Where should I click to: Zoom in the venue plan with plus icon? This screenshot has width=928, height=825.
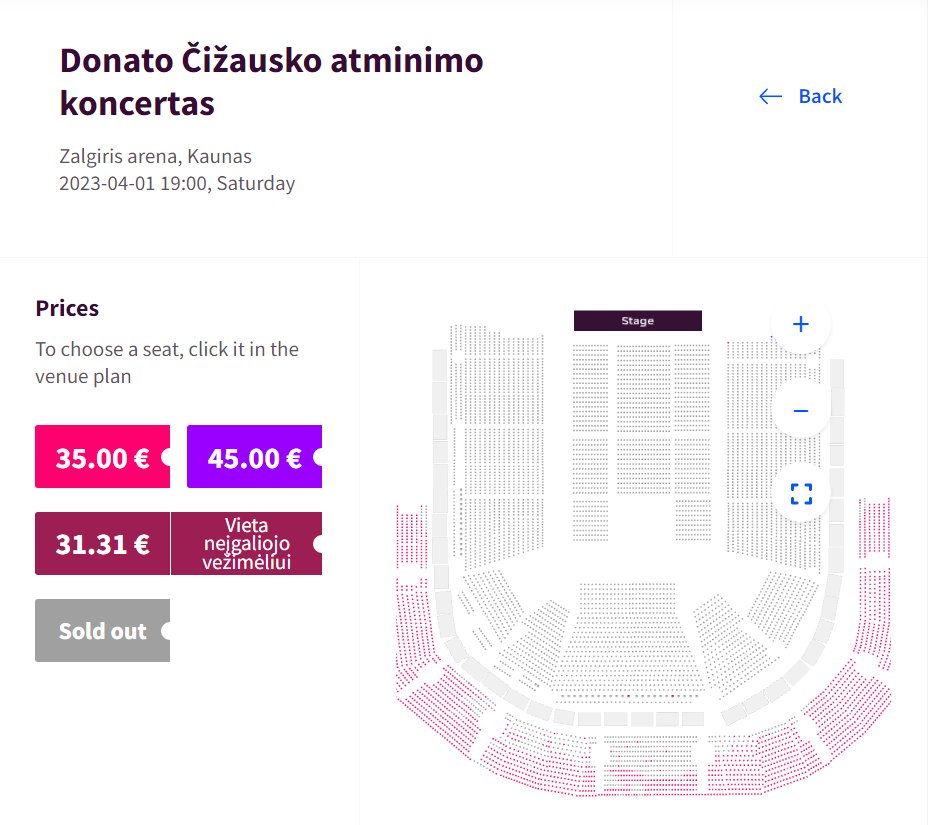click(x=800, y=324)
